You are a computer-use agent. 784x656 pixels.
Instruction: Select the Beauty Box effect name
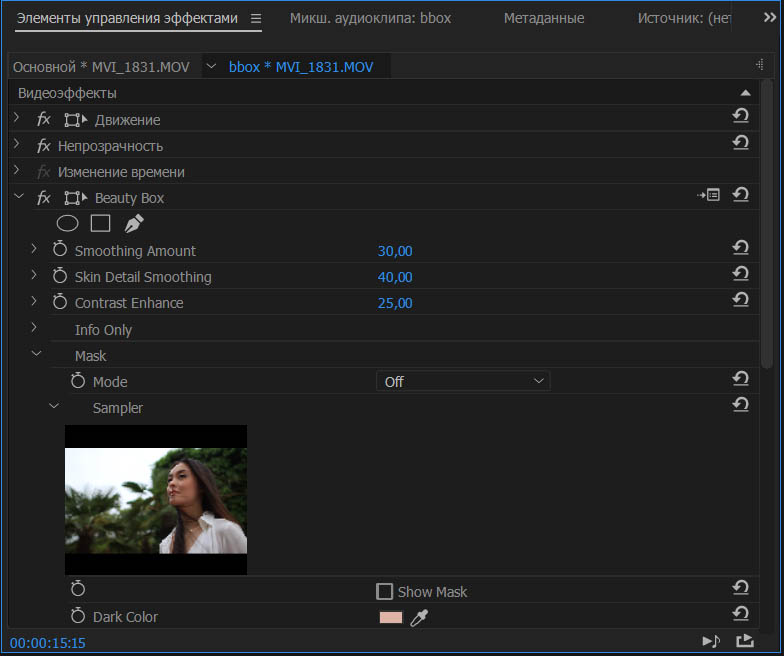(x=130, y=198)
